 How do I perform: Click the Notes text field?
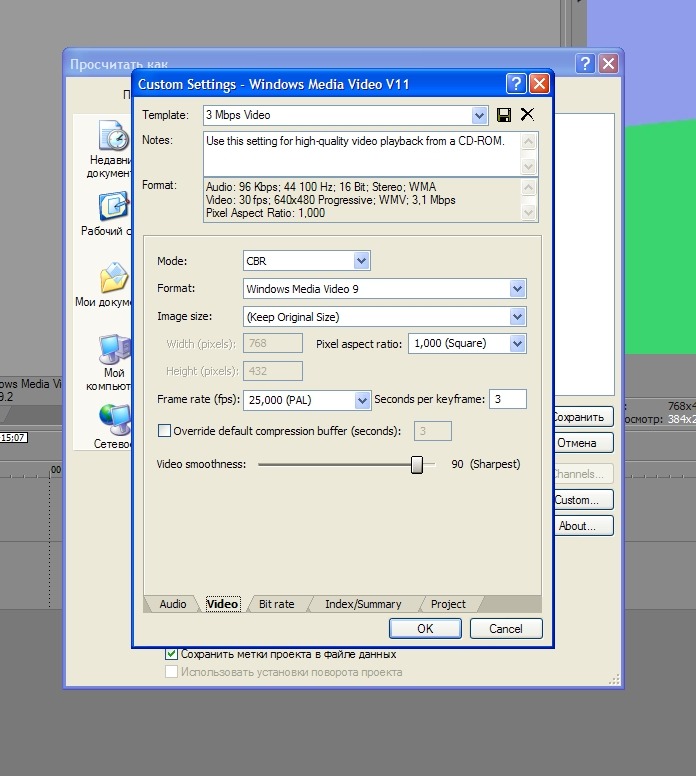[362, 154]
